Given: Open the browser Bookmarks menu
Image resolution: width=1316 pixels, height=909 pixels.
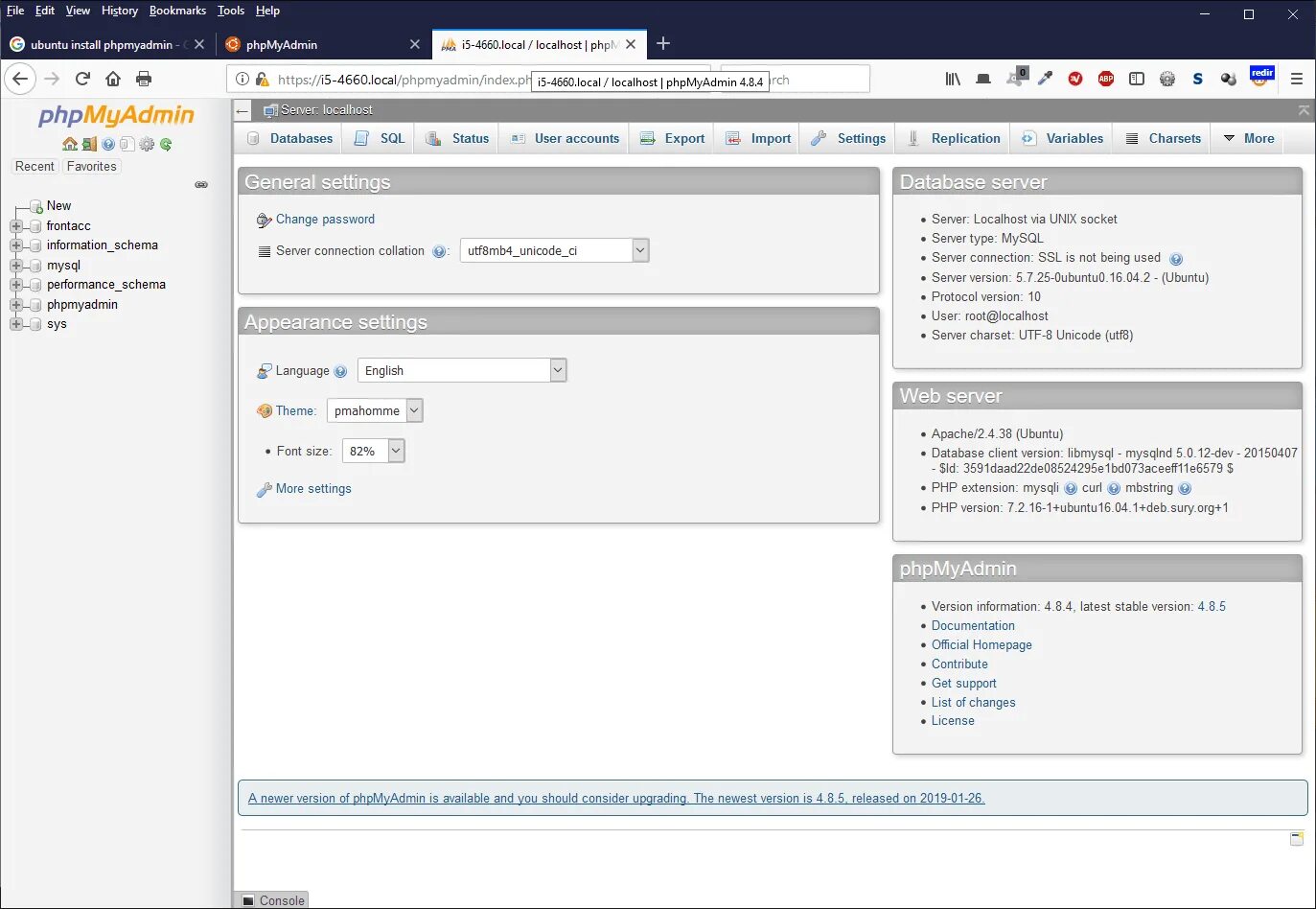Looking at the screenshot, I should pyautogui.click(x=177, y=11).
